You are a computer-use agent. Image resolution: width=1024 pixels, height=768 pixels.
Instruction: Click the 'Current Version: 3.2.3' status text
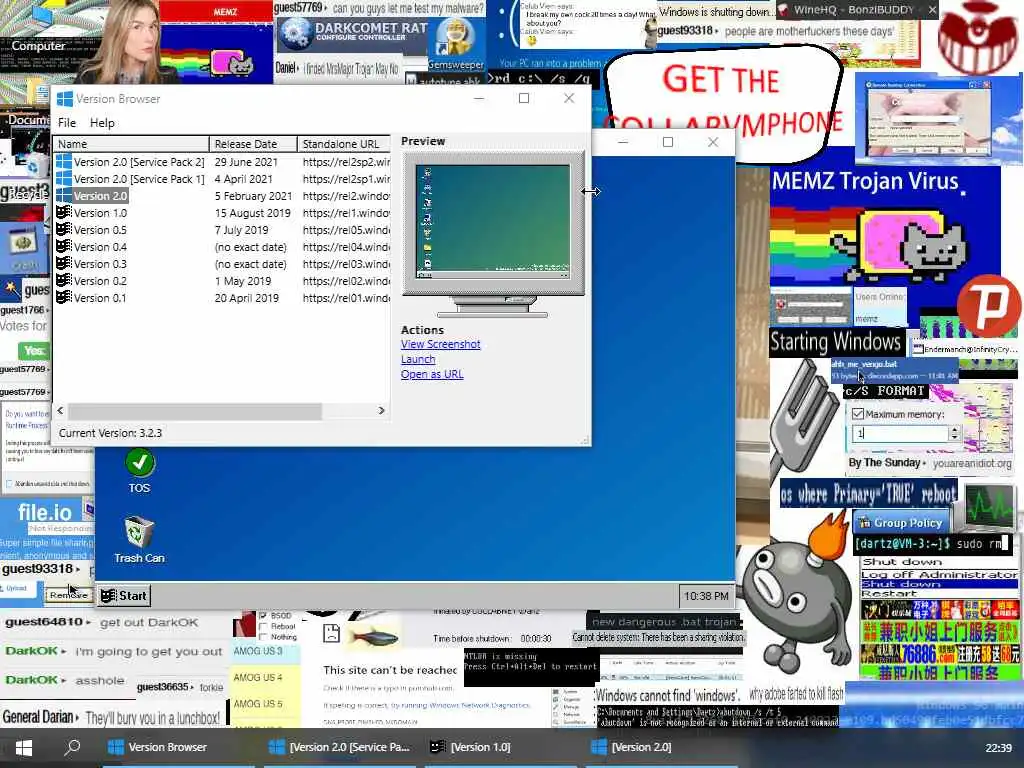[x=110, y=433]
